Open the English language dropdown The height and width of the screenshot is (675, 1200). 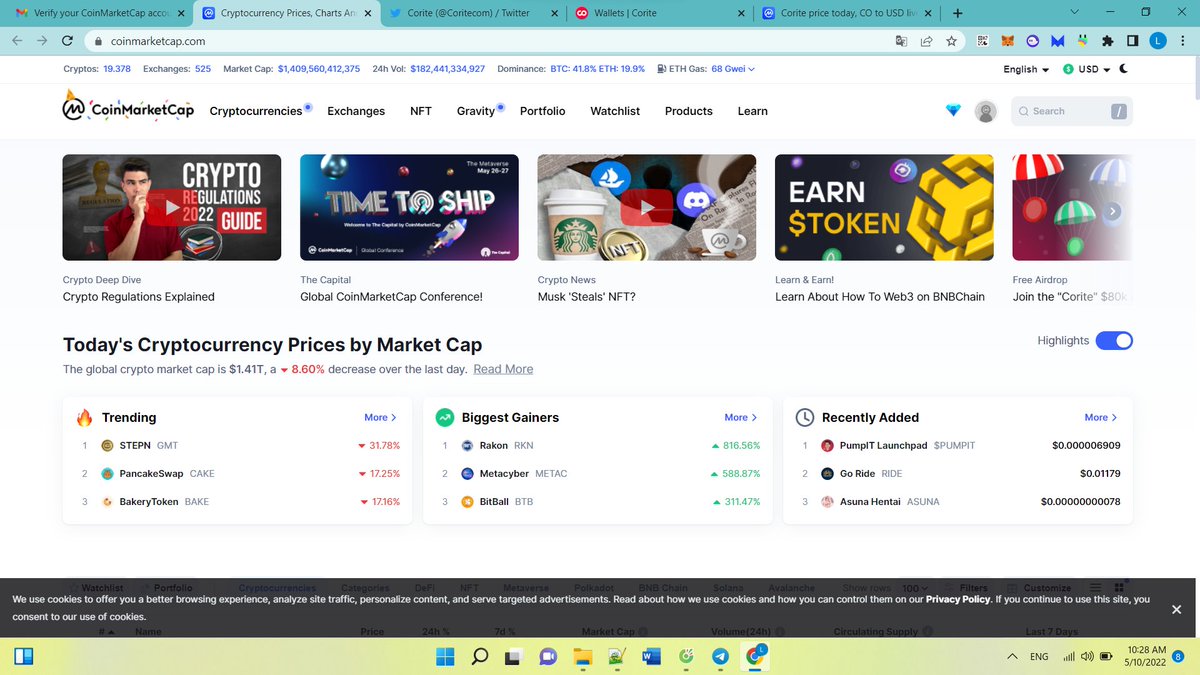pos(1026,69)
